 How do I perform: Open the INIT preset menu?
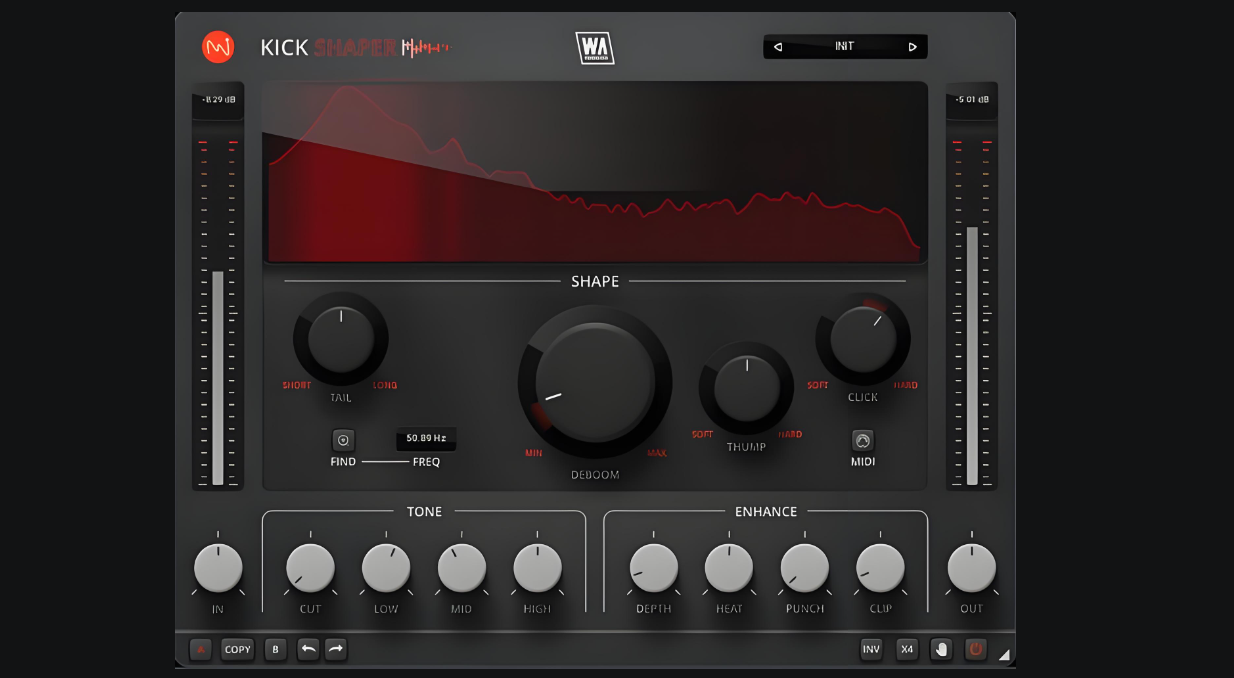[x=845, y=47]
